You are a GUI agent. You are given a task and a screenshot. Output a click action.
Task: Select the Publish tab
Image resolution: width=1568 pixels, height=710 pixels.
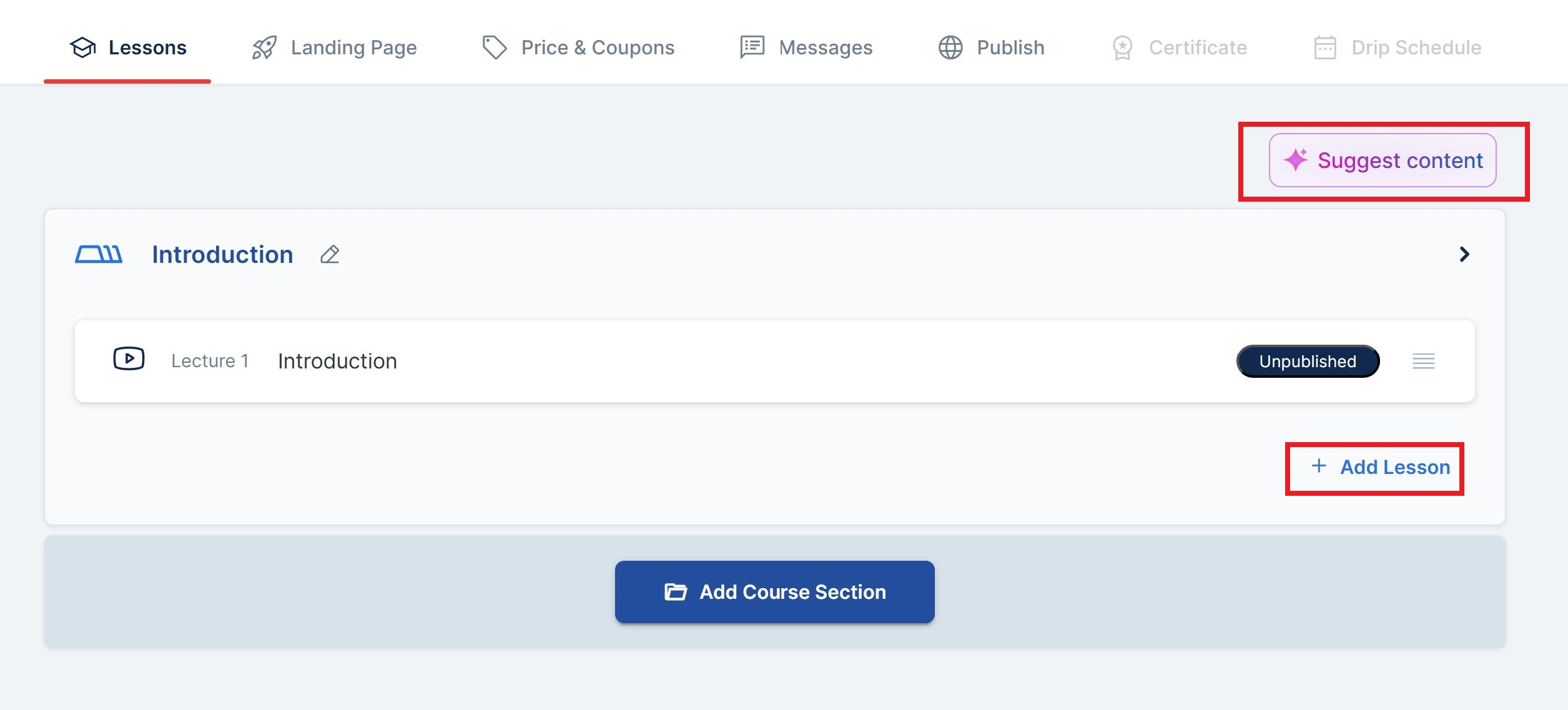coord(992,47)
